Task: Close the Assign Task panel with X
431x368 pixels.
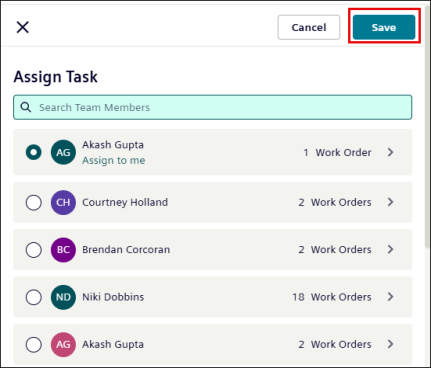Action: (x=23, y=27)
